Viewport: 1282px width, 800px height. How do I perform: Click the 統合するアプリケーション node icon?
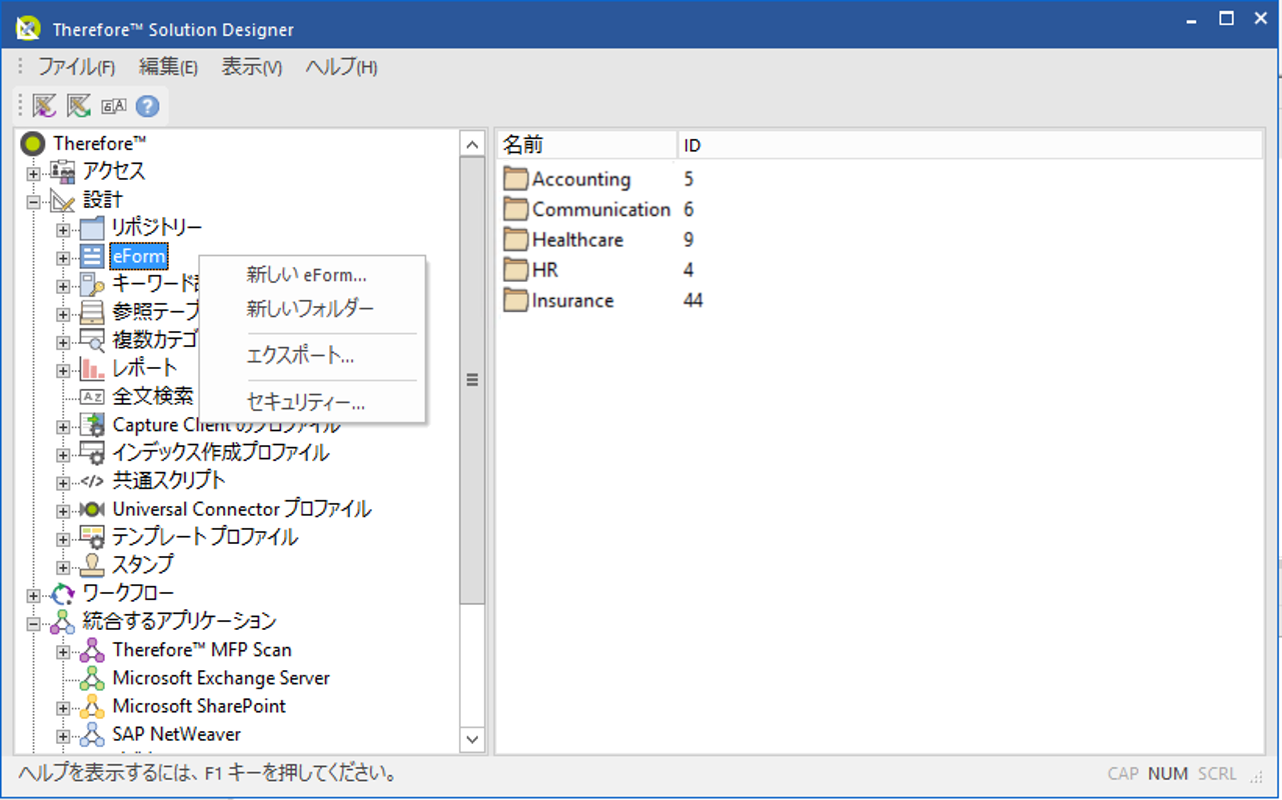(63, 622)
